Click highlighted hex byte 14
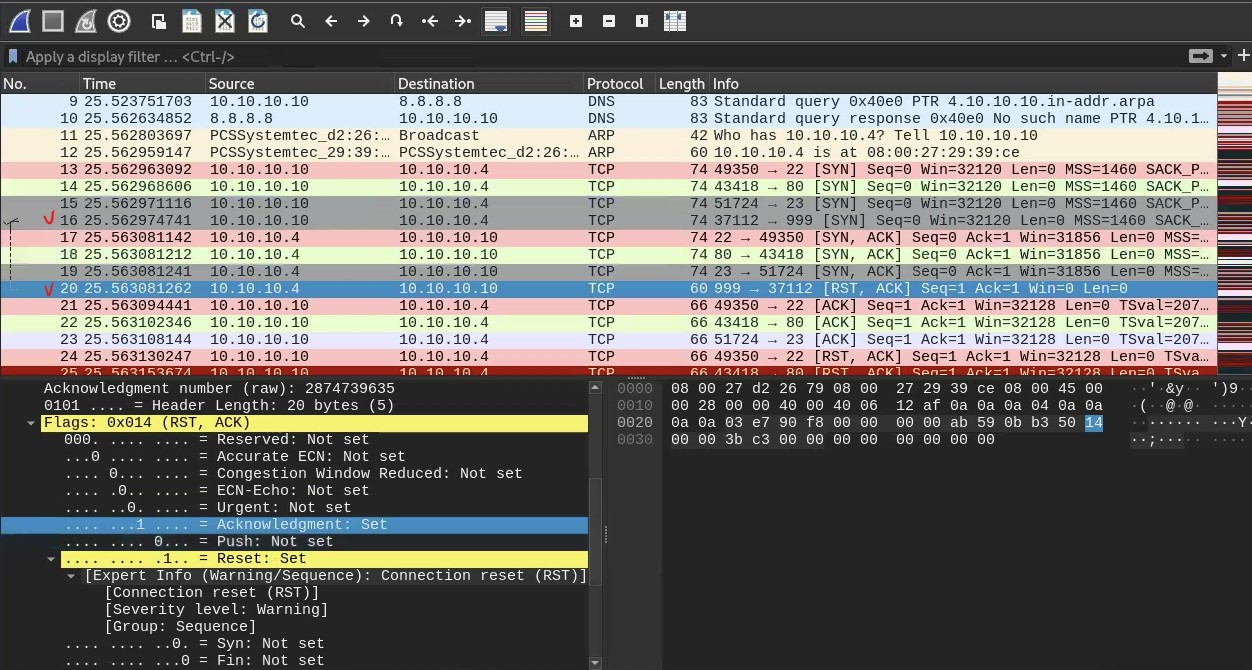 click(x=1093, y=423)
